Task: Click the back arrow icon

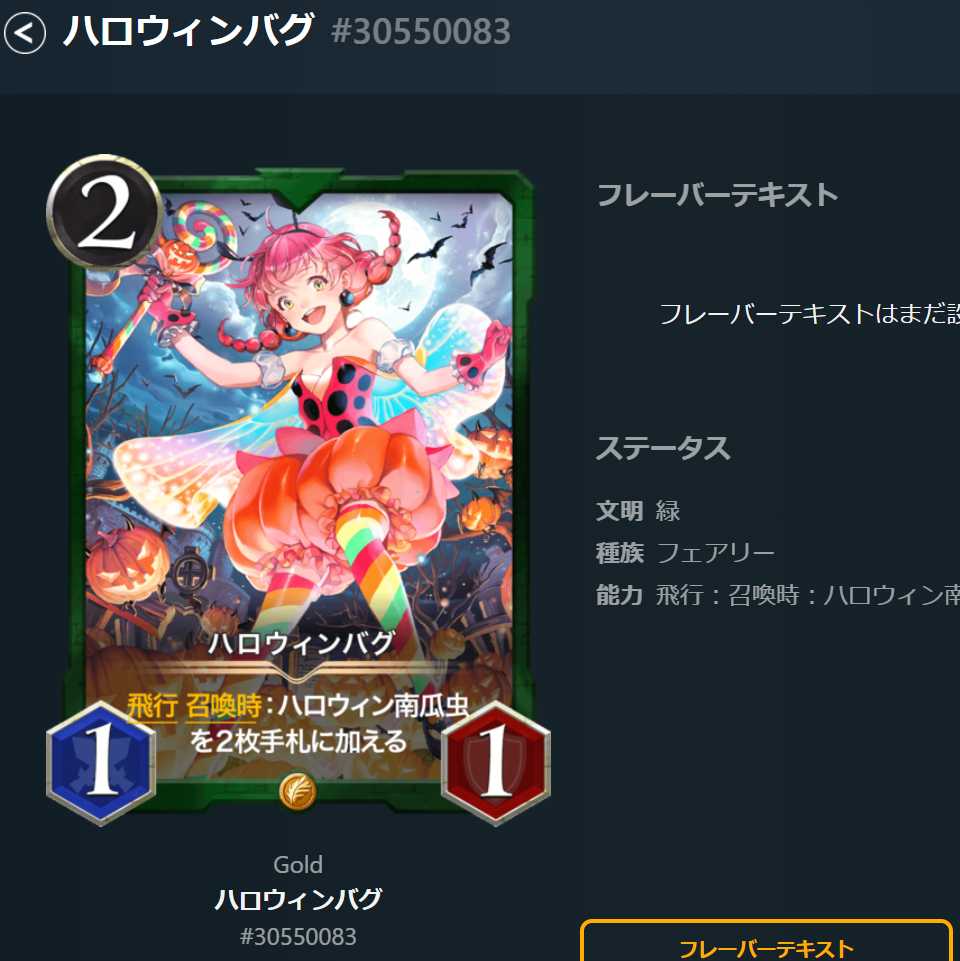Action: (x=25, y=32)
